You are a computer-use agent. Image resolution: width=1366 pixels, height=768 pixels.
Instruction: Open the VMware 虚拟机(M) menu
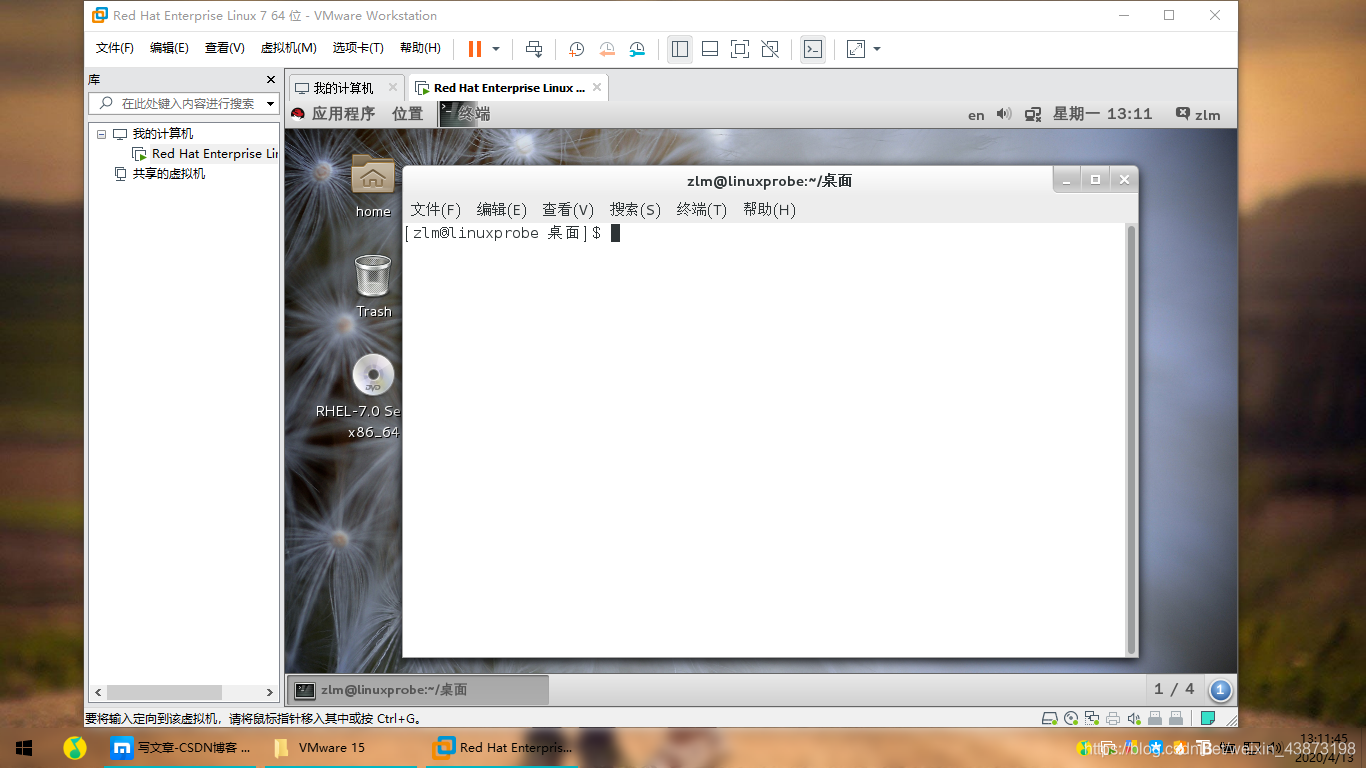289,48
